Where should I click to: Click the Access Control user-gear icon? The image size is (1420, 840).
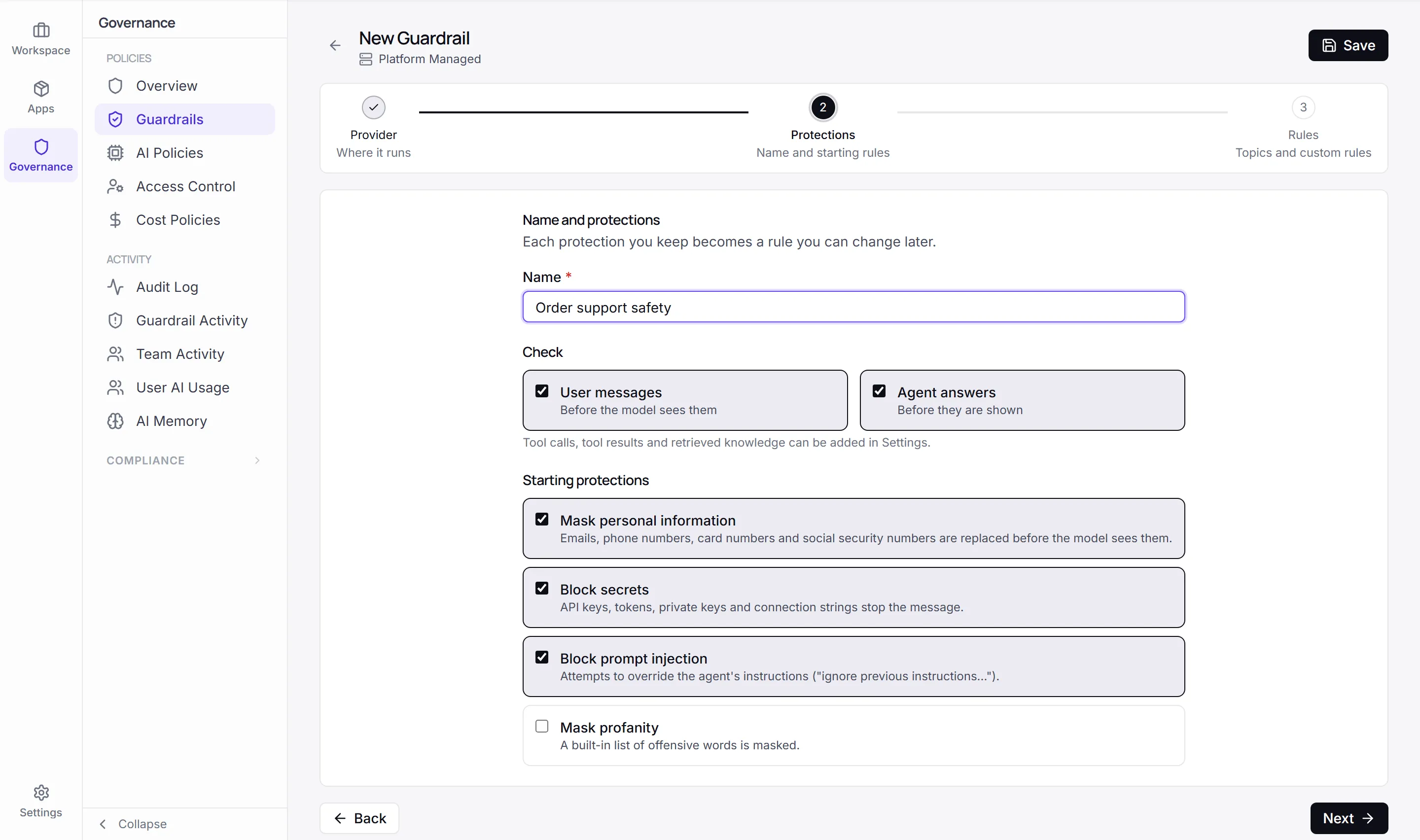tap(115, 186)
